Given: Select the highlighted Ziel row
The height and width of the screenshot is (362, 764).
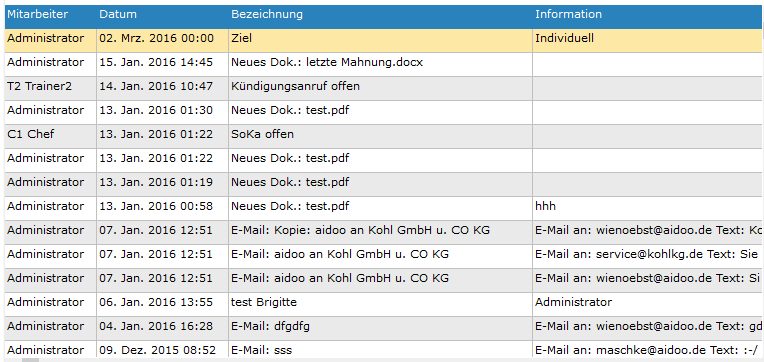Looking at the screenshot, I should tap(384, 38).
